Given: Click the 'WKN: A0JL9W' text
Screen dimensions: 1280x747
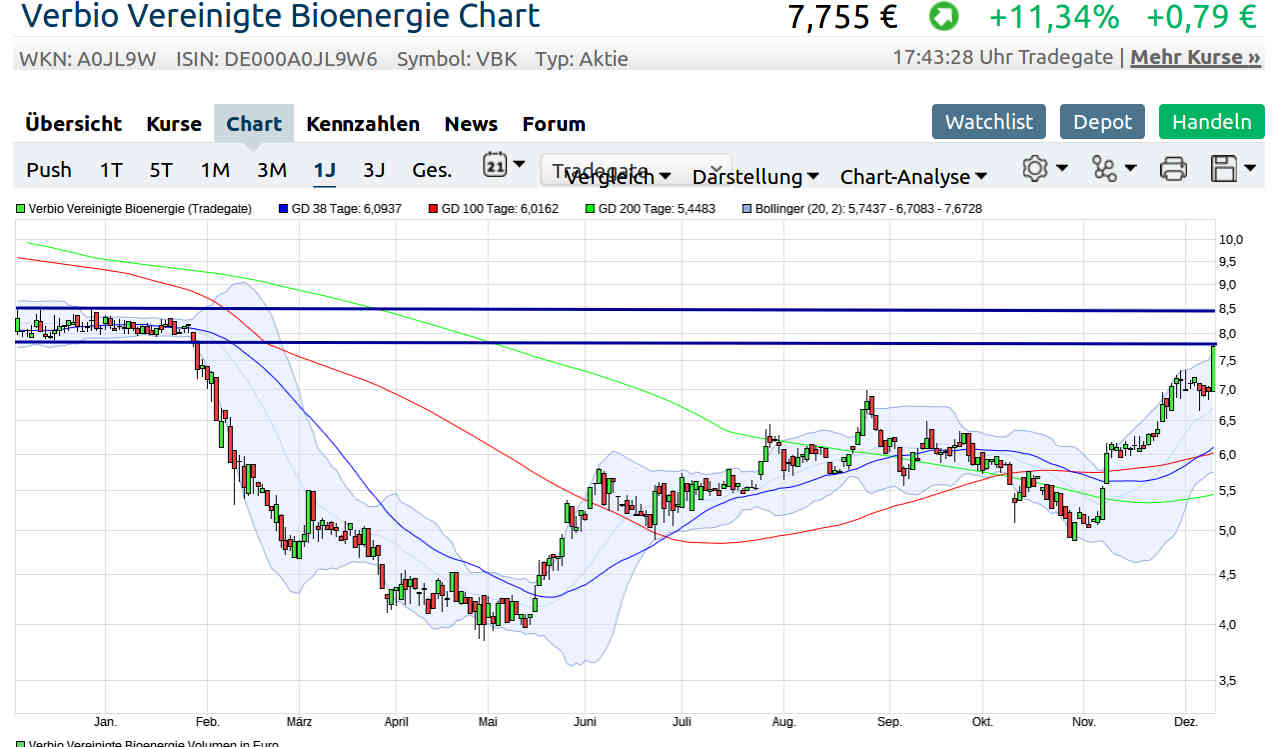Looking at the screenshot, I should [88, 59].
